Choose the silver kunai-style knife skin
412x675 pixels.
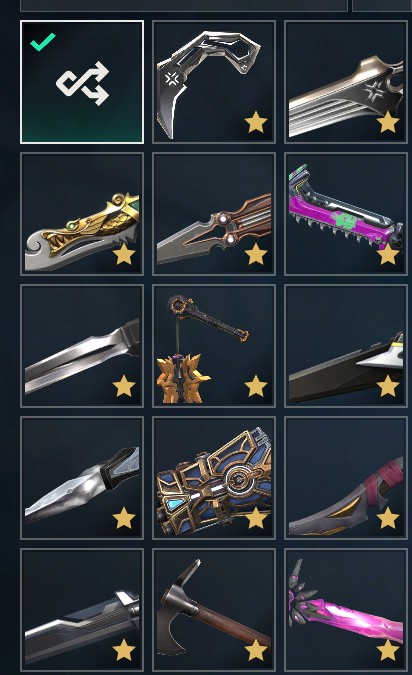pyautogui.click(x=82, y=478)
